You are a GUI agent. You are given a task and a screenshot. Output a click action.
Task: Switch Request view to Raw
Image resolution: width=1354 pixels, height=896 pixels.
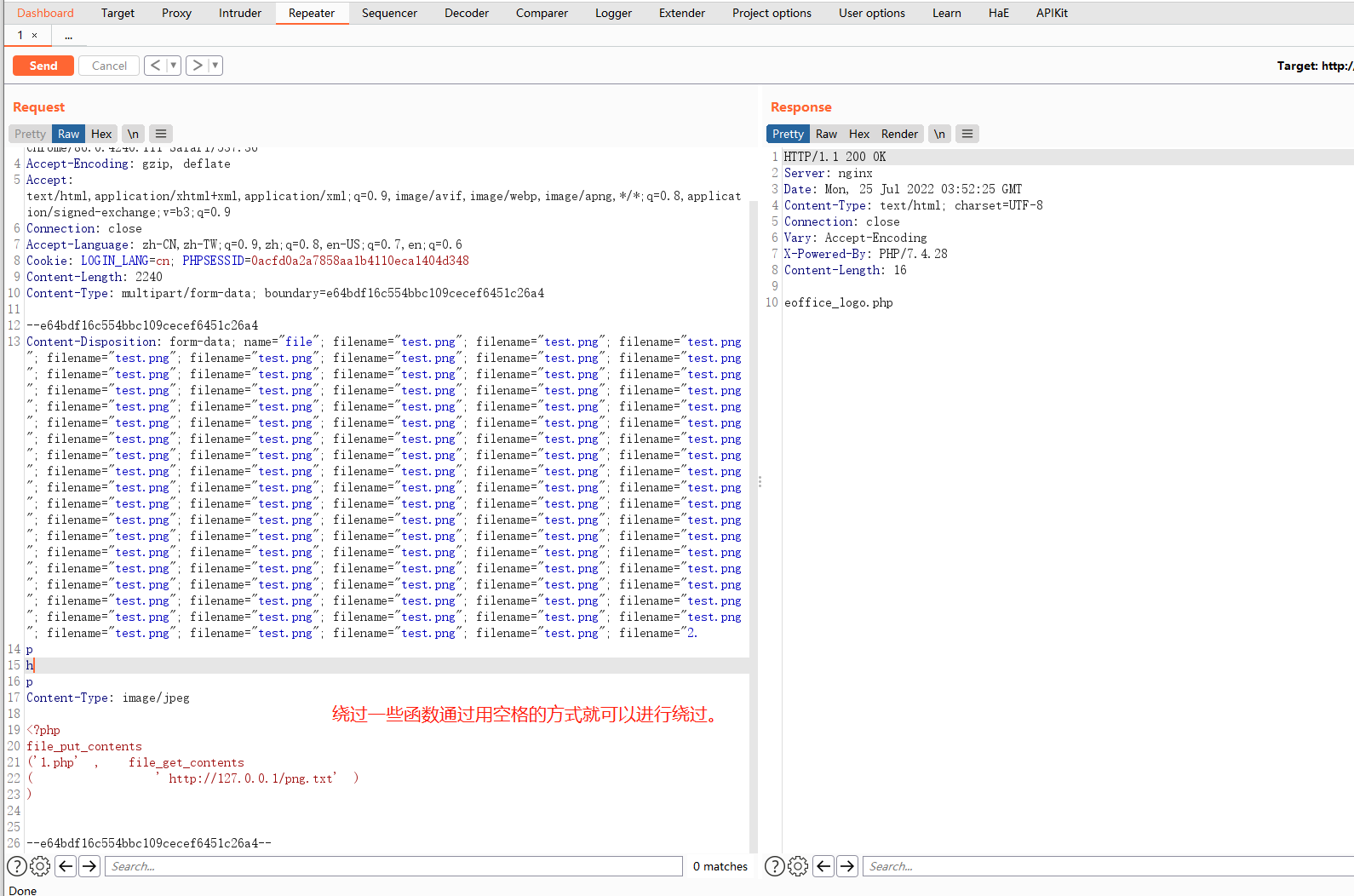68,134
